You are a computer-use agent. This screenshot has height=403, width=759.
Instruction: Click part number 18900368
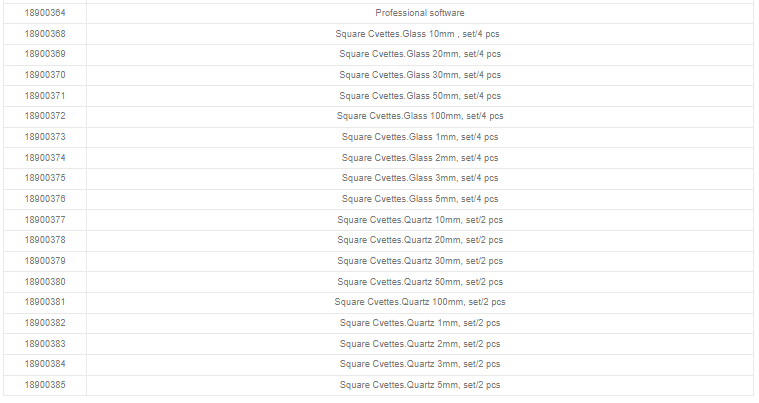coord(45,34)
